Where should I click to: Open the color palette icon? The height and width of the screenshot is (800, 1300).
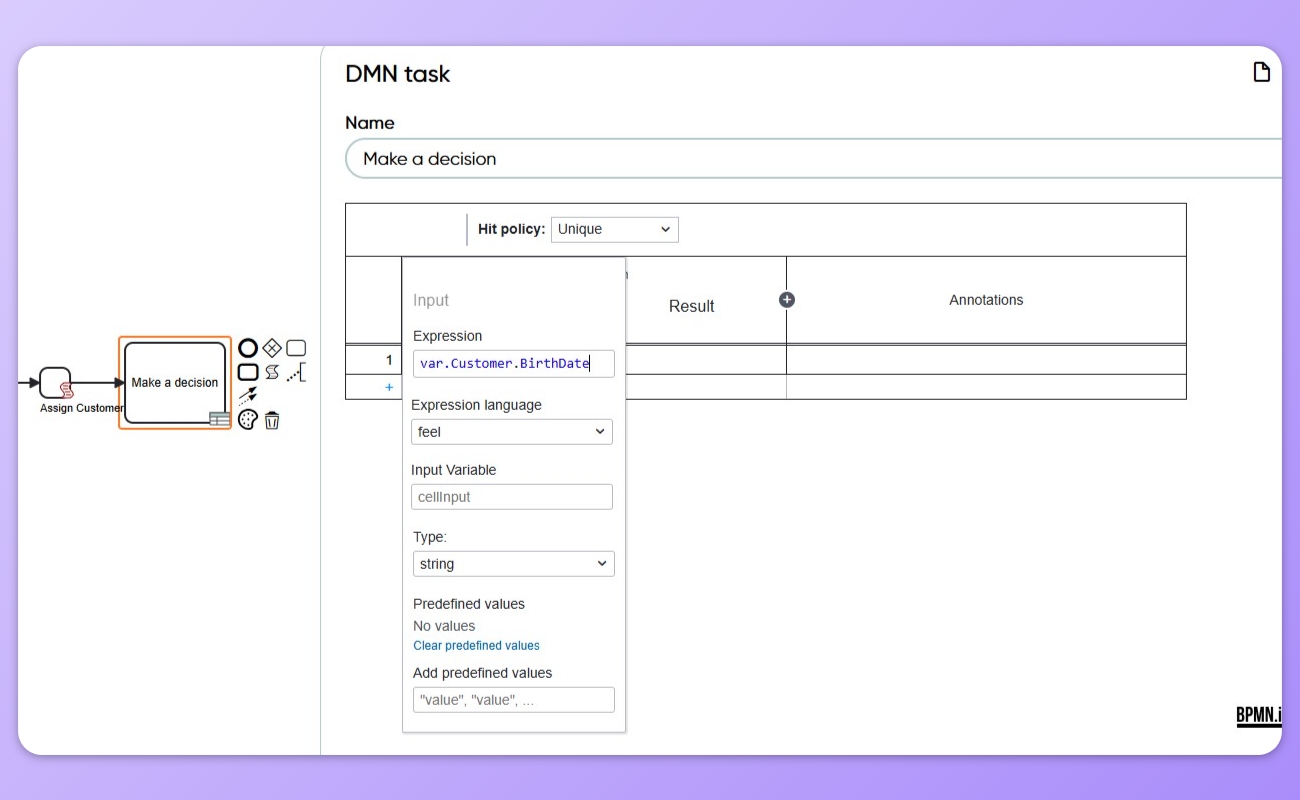pyautogui.click(x=247, y=419)
